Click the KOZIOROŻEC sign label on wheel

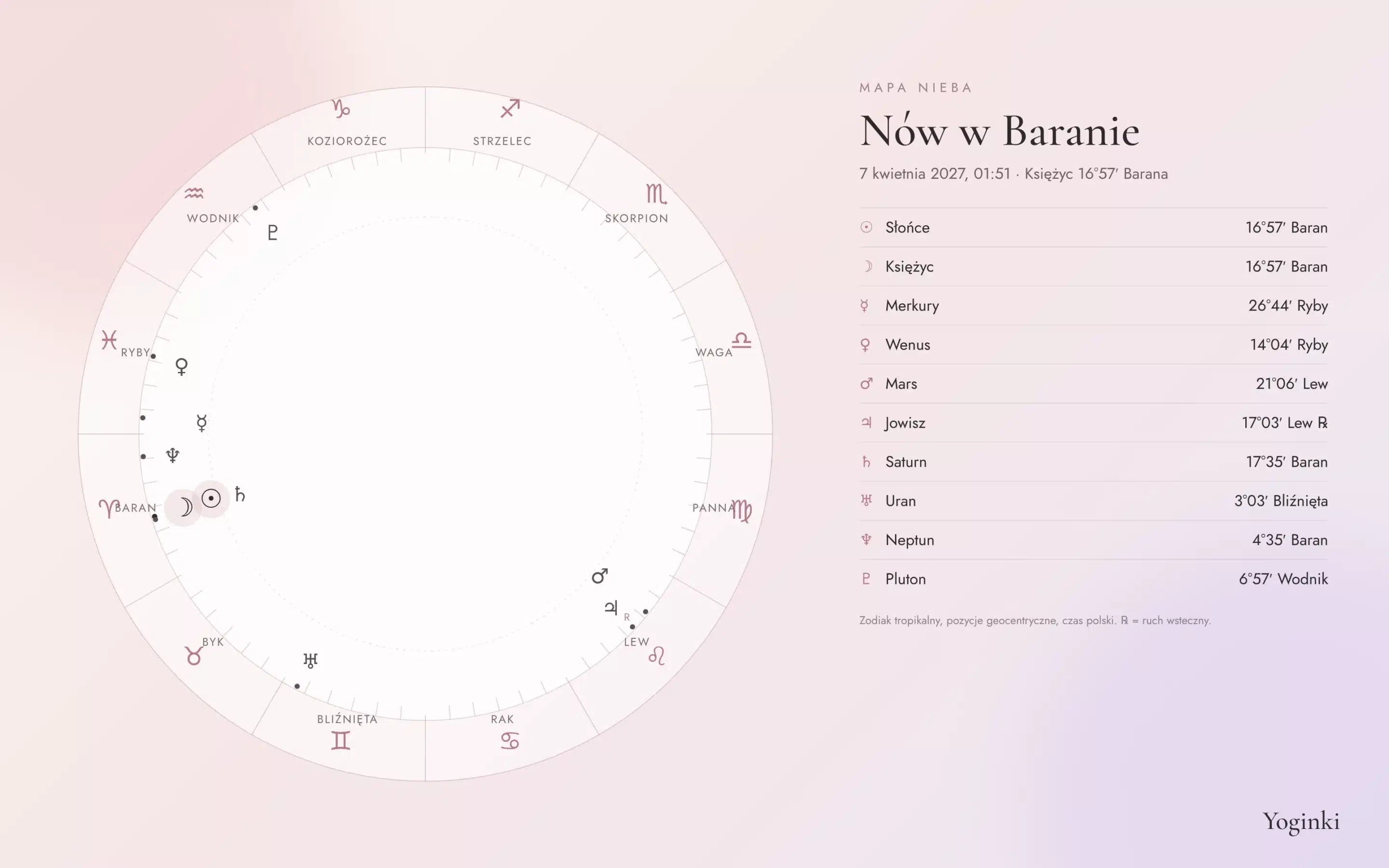[x=347, y=141]
